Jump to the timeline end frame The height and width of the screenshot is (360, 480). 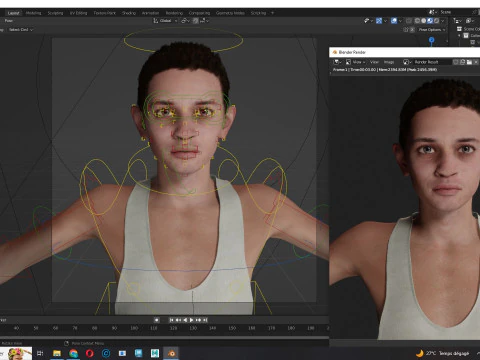click(x=205, y=320)
